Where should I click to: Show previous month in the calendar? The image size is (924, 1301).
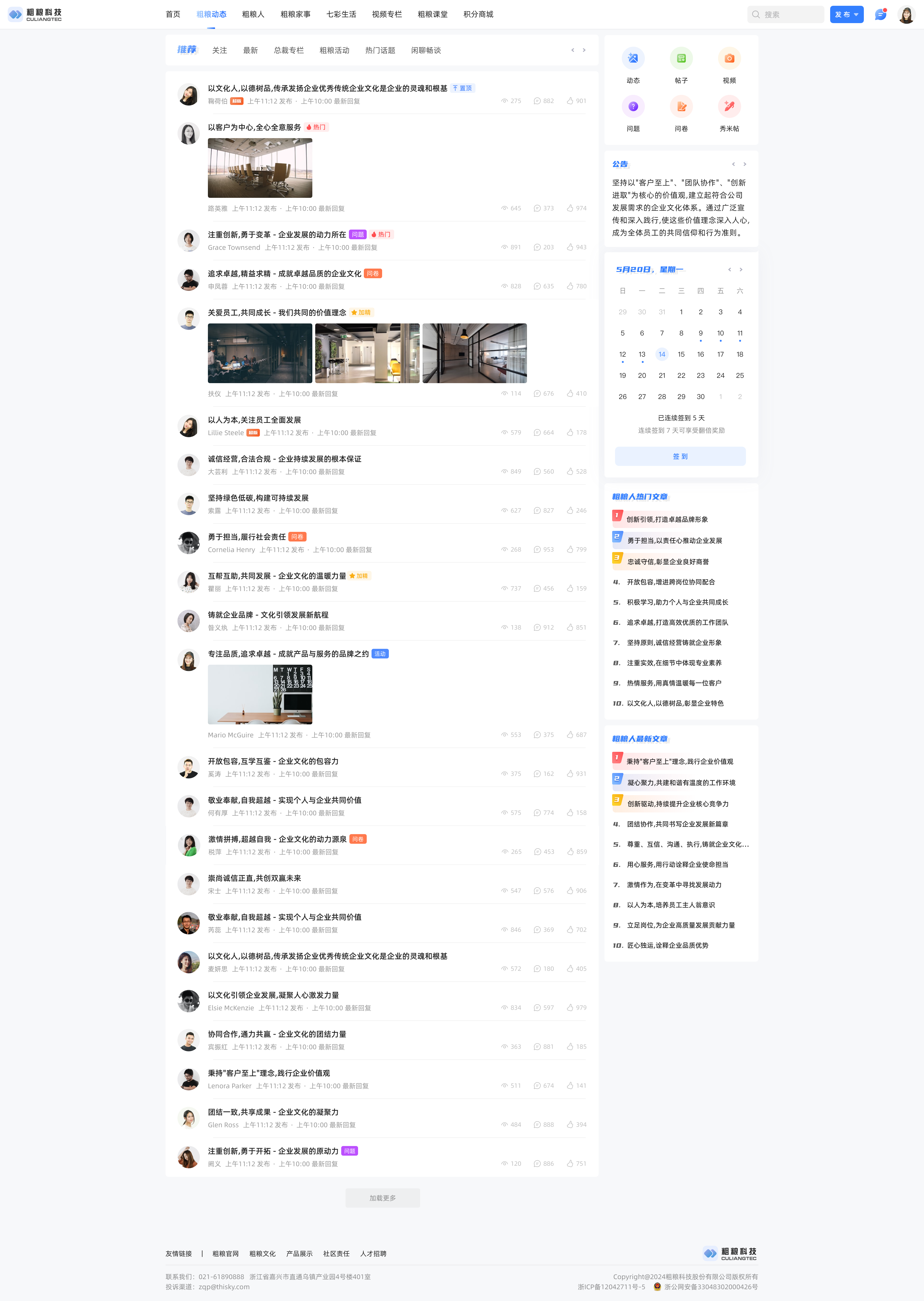click(729, 270)
